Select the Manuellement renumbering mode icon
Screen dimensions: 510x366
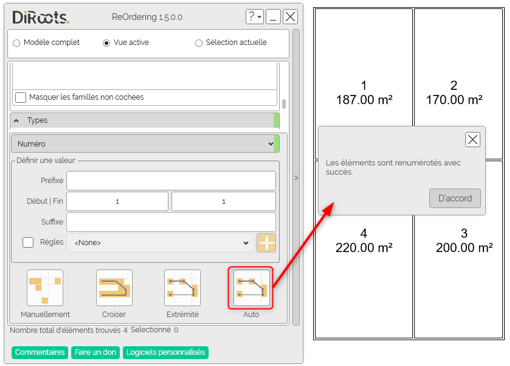tap(45, 288)
